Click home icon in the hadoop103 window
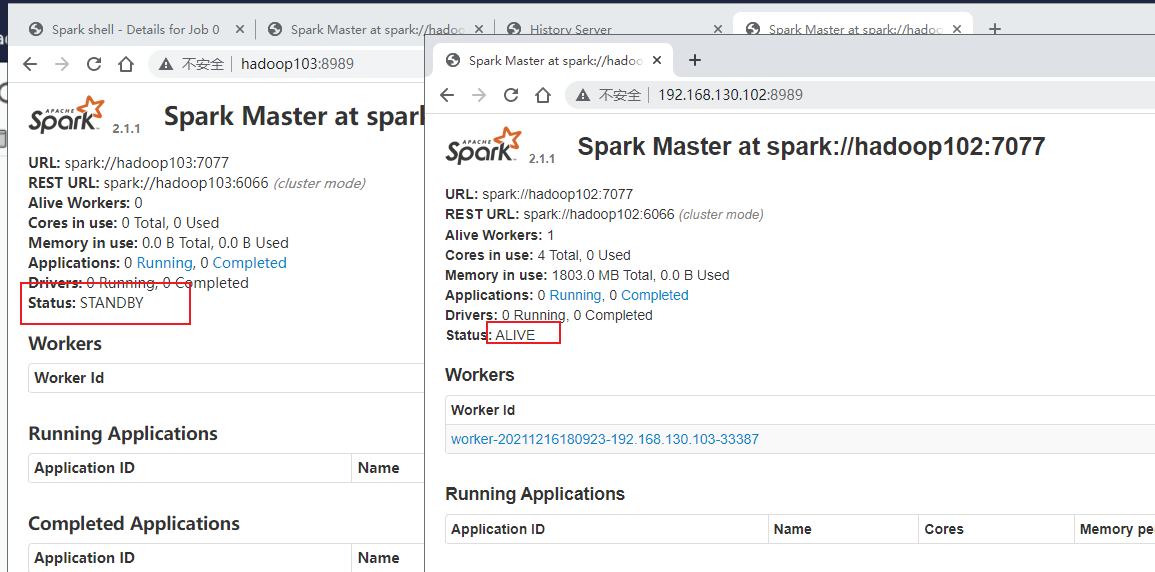1155x572 pixels. pyautogui.click(x=126, y=64)
